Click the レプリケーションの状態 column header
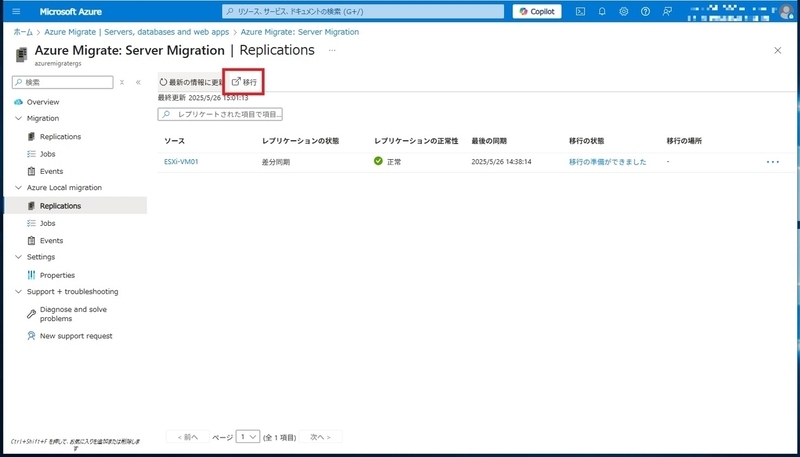The height and width of the screenshot is (457, 800). tap(301, 141)
